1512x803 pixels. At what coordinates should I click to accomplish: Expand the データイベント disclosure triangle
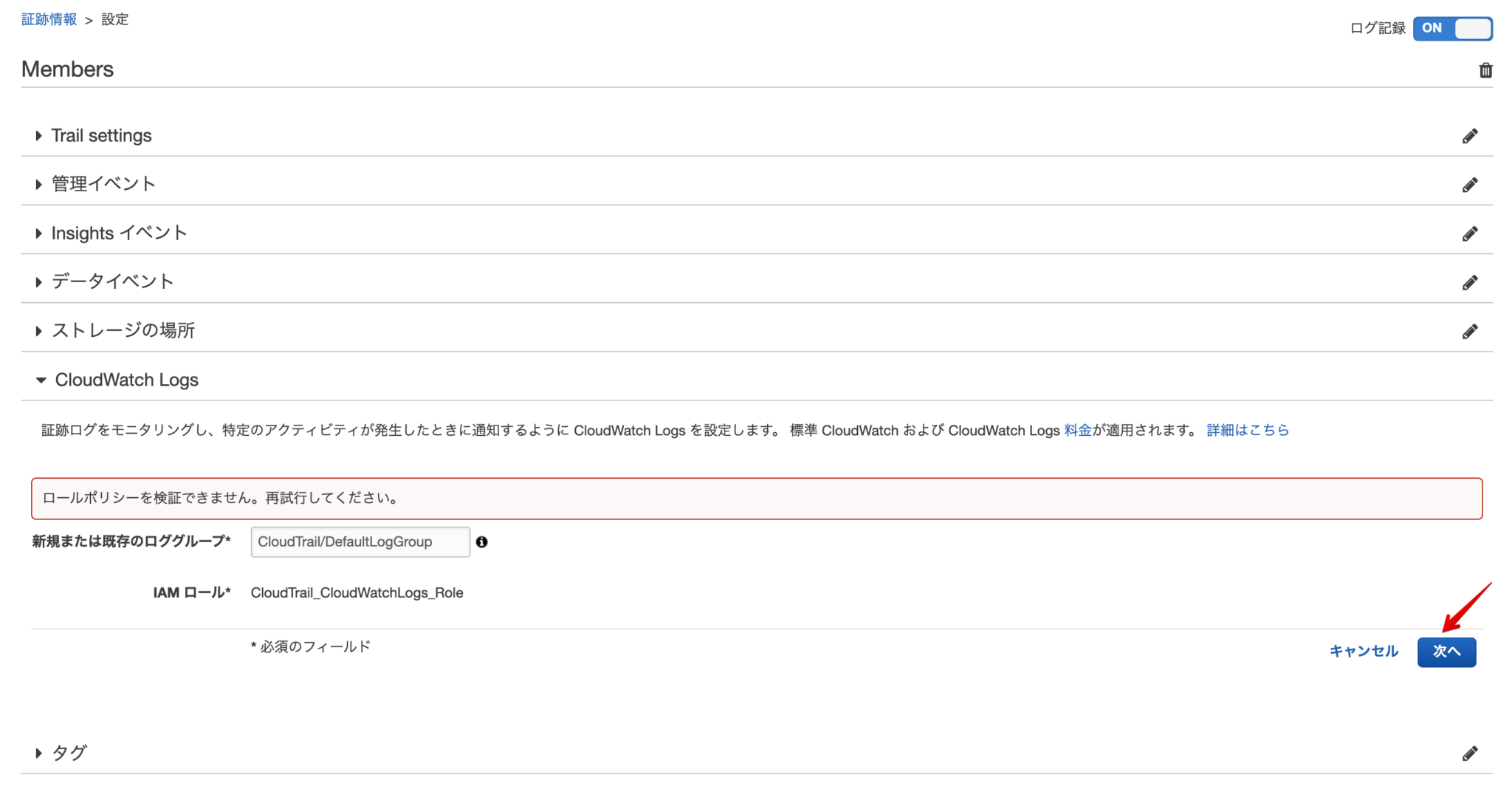[38, 281]
